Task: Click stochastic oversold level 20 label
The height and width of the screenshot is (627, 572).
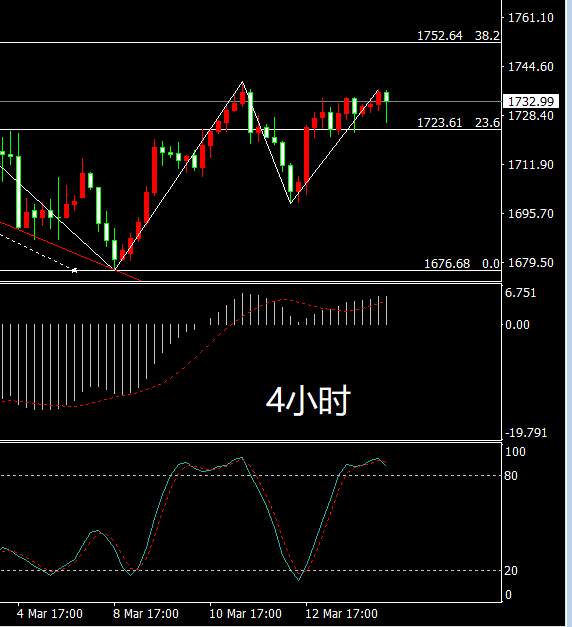Action: pos(511,571)
